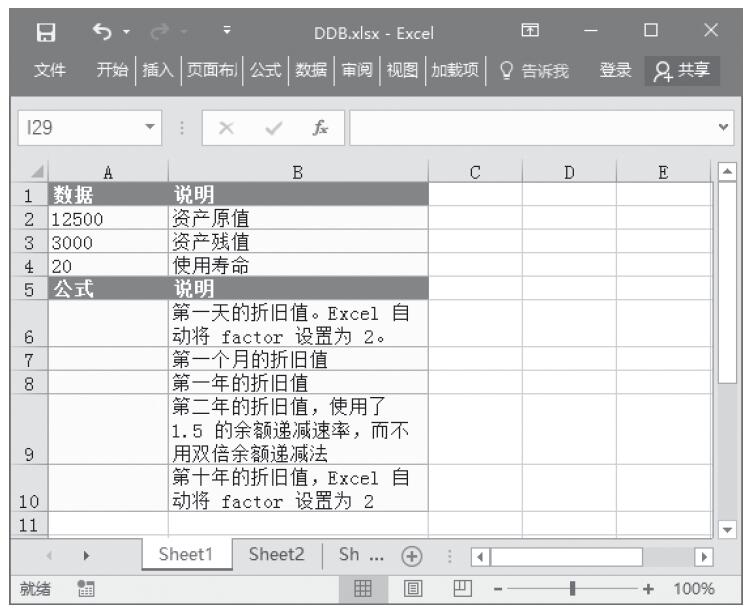753x614 pixels.
Task: Click the 登录 sign-in link
Action: click(614, 71)
